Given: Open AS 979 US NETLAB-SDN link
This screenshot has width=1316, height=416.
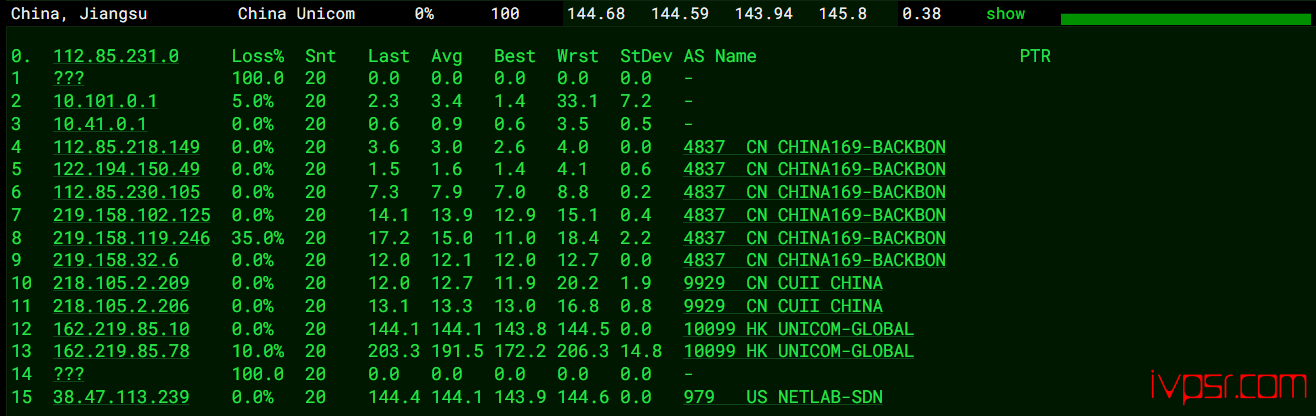Looking at the screenshot, I should tap(783, 397).
